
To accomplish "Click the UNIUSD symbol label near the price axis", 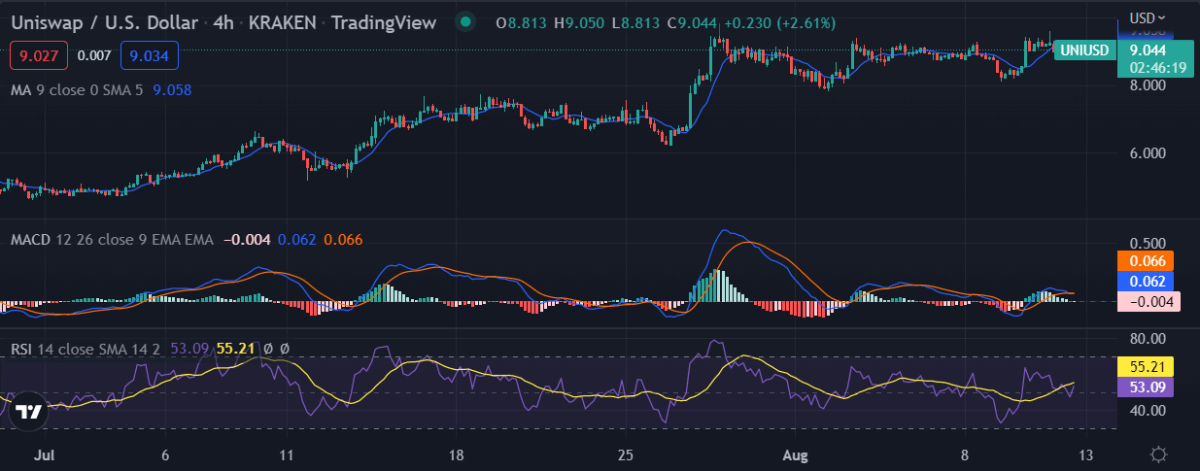I will click(1084, 48).
